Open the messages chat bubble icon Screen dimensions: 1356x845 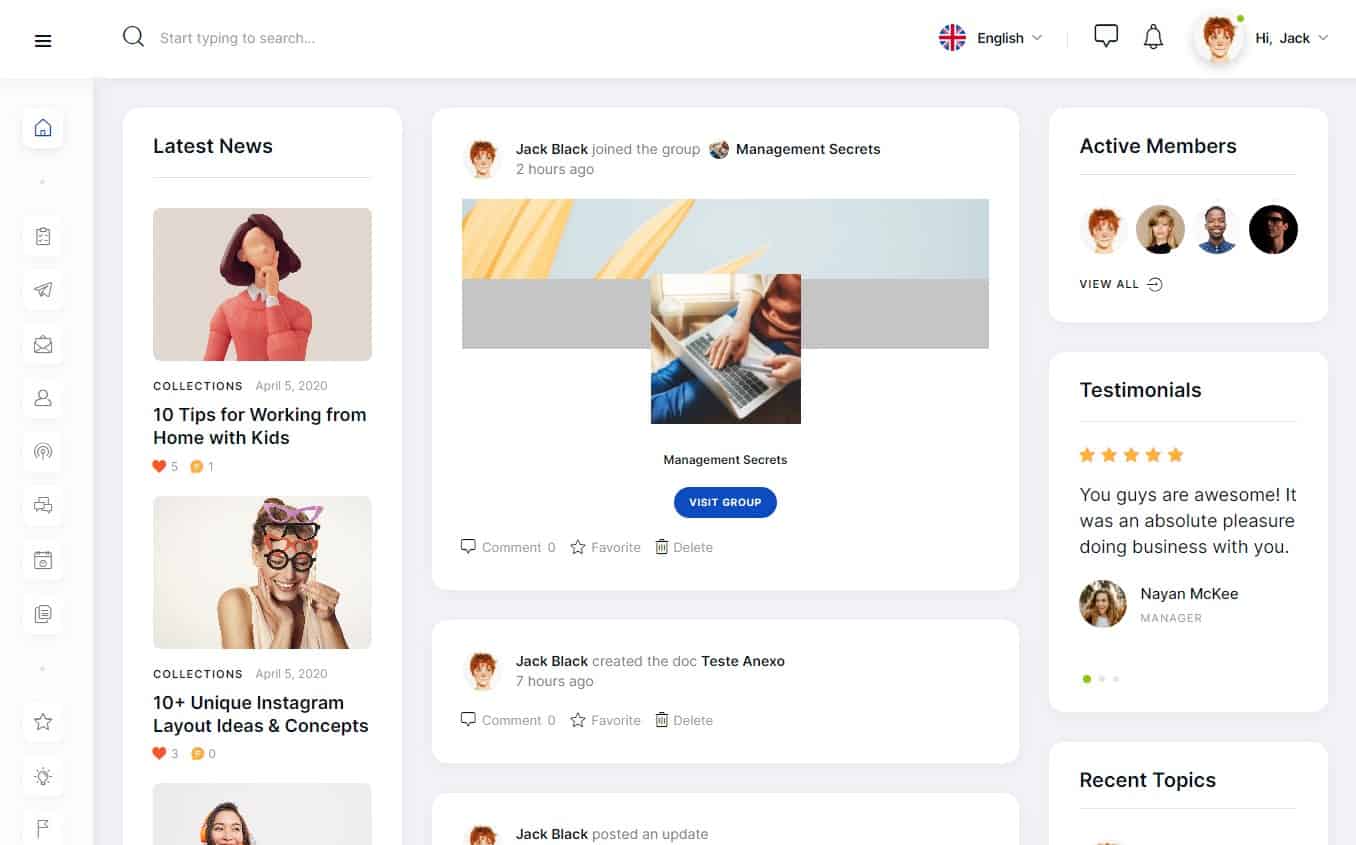click(x=1105, y=37)
